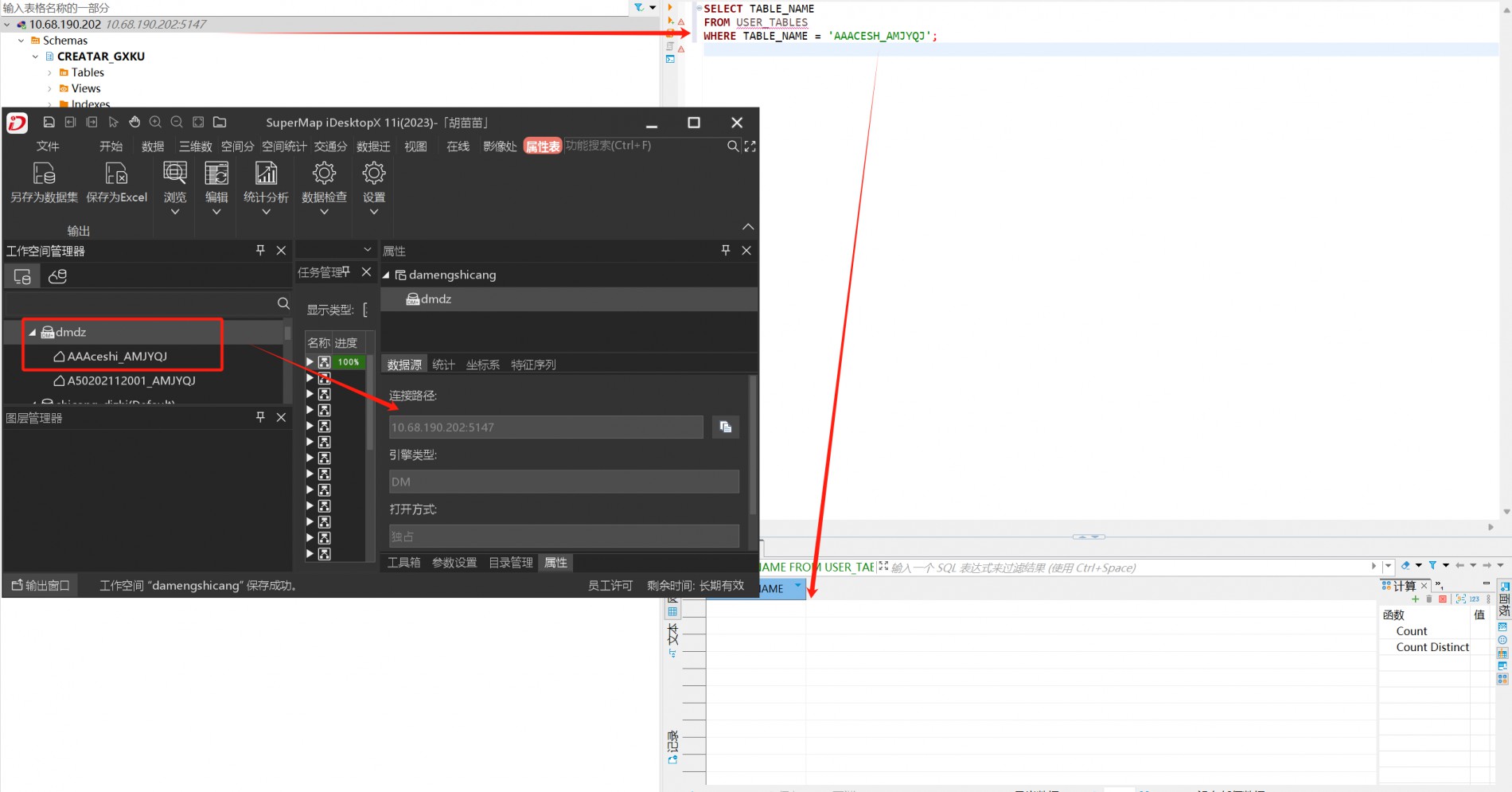The width and height of the screenshot is (1512, 792).
Task: Click the Data Check (数据检查) gear icon
Action: coord(324,173)
